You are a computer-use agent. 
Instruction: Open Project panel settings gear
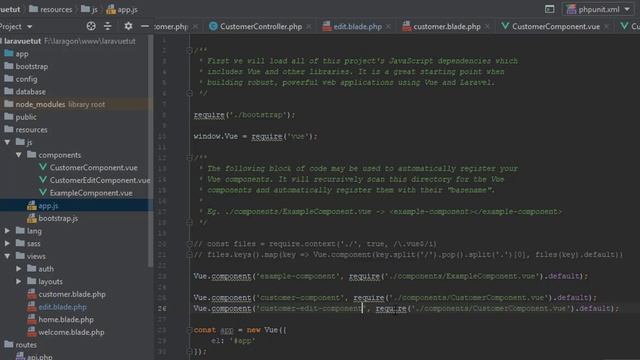(x=128, y=26)
